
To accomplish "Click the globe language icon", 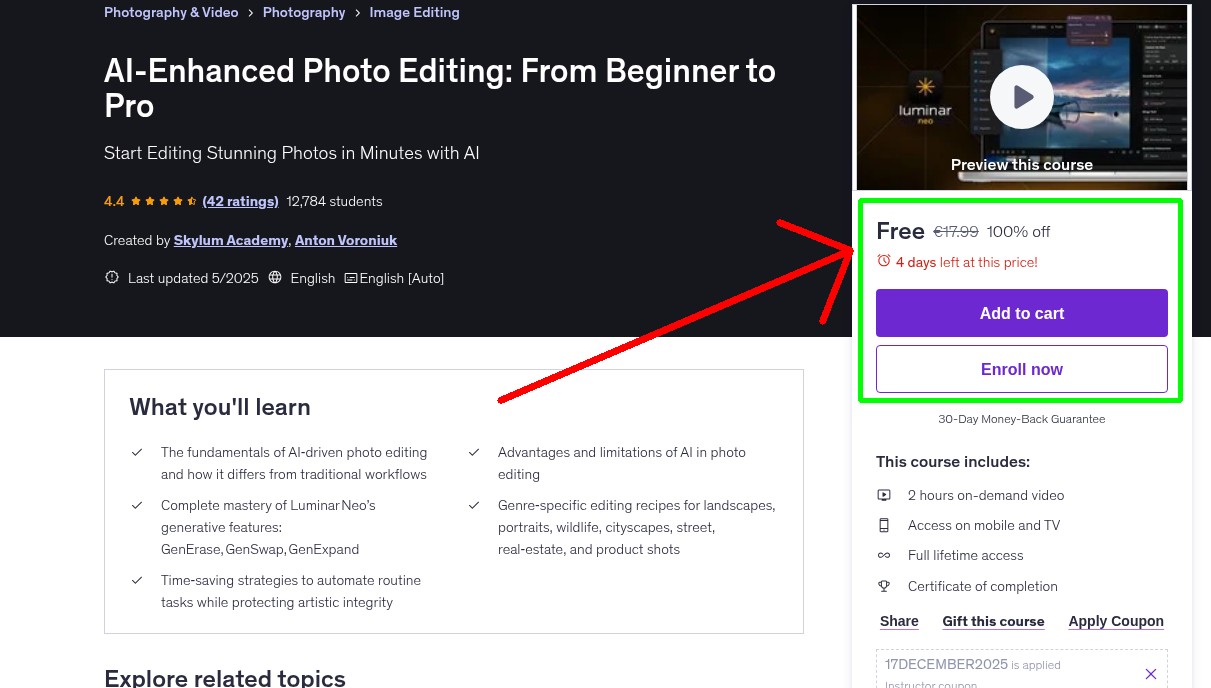I will point(274,278).
